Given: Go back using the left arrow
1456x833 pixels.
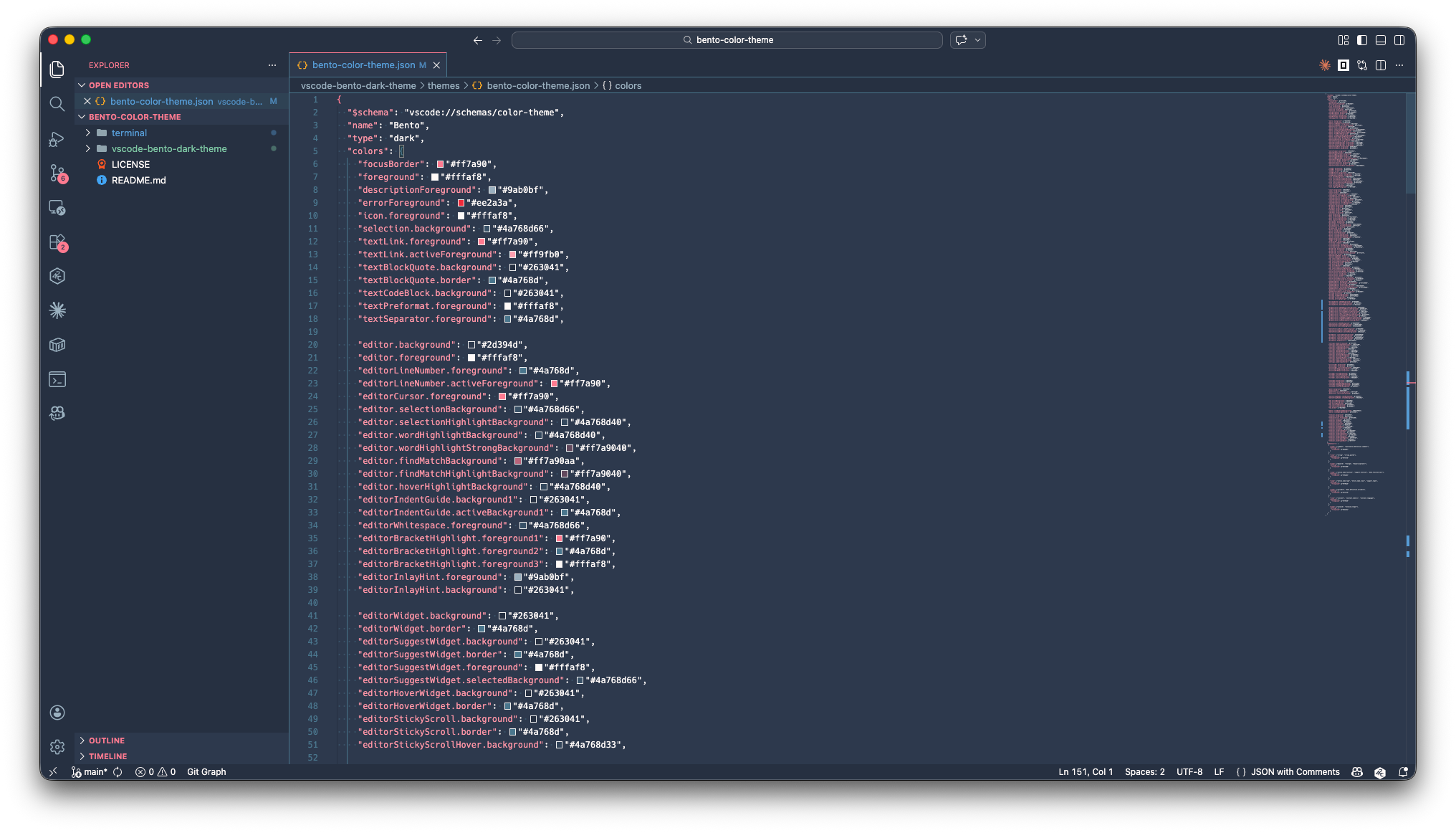Looking at the screenshot, I should click(478, 40).
